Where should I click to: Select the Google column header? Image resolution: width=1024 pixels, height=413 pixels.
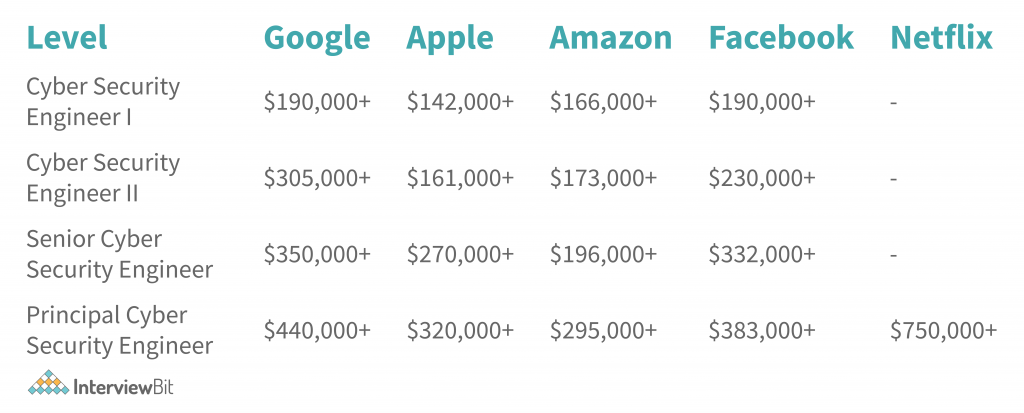[x=317, y=38]
